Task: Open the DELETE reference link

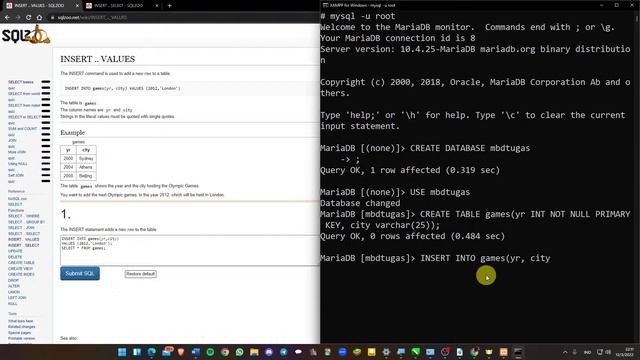Action: point(15,257)
